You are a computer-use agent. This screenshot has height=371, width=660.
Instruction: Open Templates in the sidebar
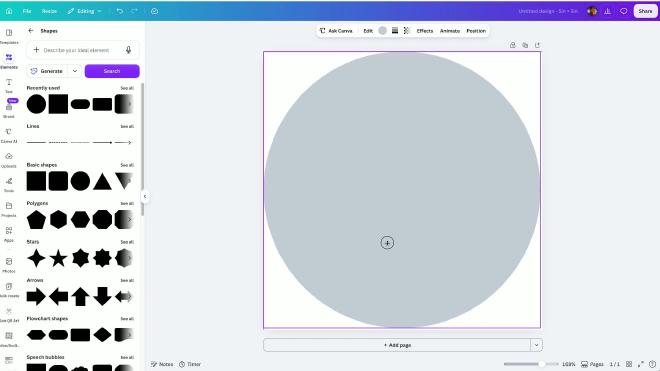tap(9, 36)
